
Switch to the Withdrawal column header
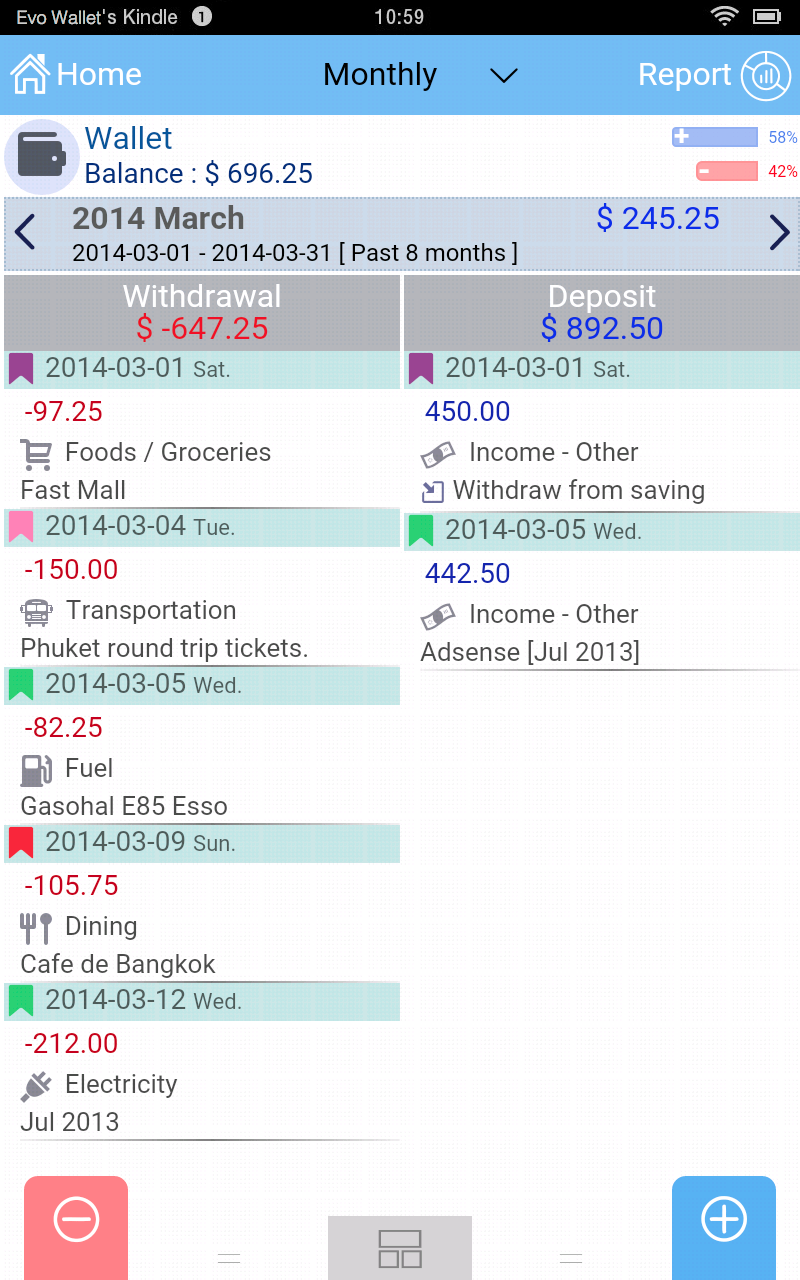(x=200, y=310)
